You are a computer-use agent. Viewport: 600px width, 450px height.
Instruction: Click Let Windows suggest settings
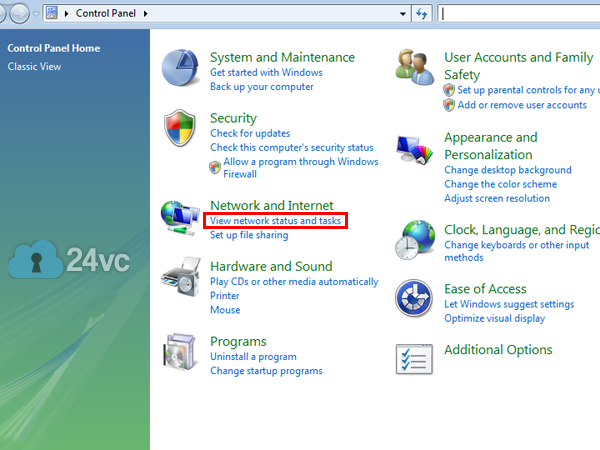[509, 304]
